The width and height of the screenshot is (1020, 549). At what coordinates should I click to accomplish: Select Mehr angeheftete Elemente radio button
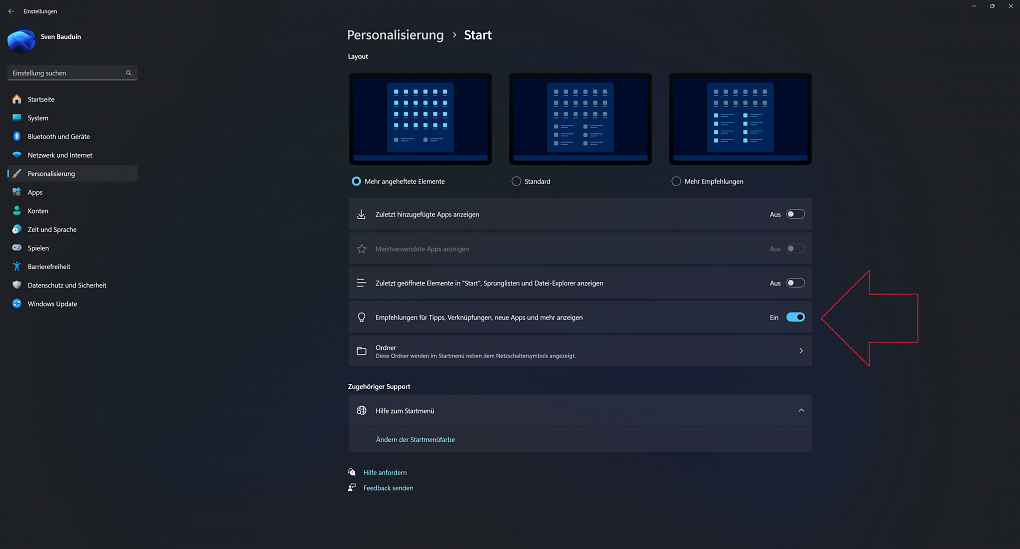point(356,181)
